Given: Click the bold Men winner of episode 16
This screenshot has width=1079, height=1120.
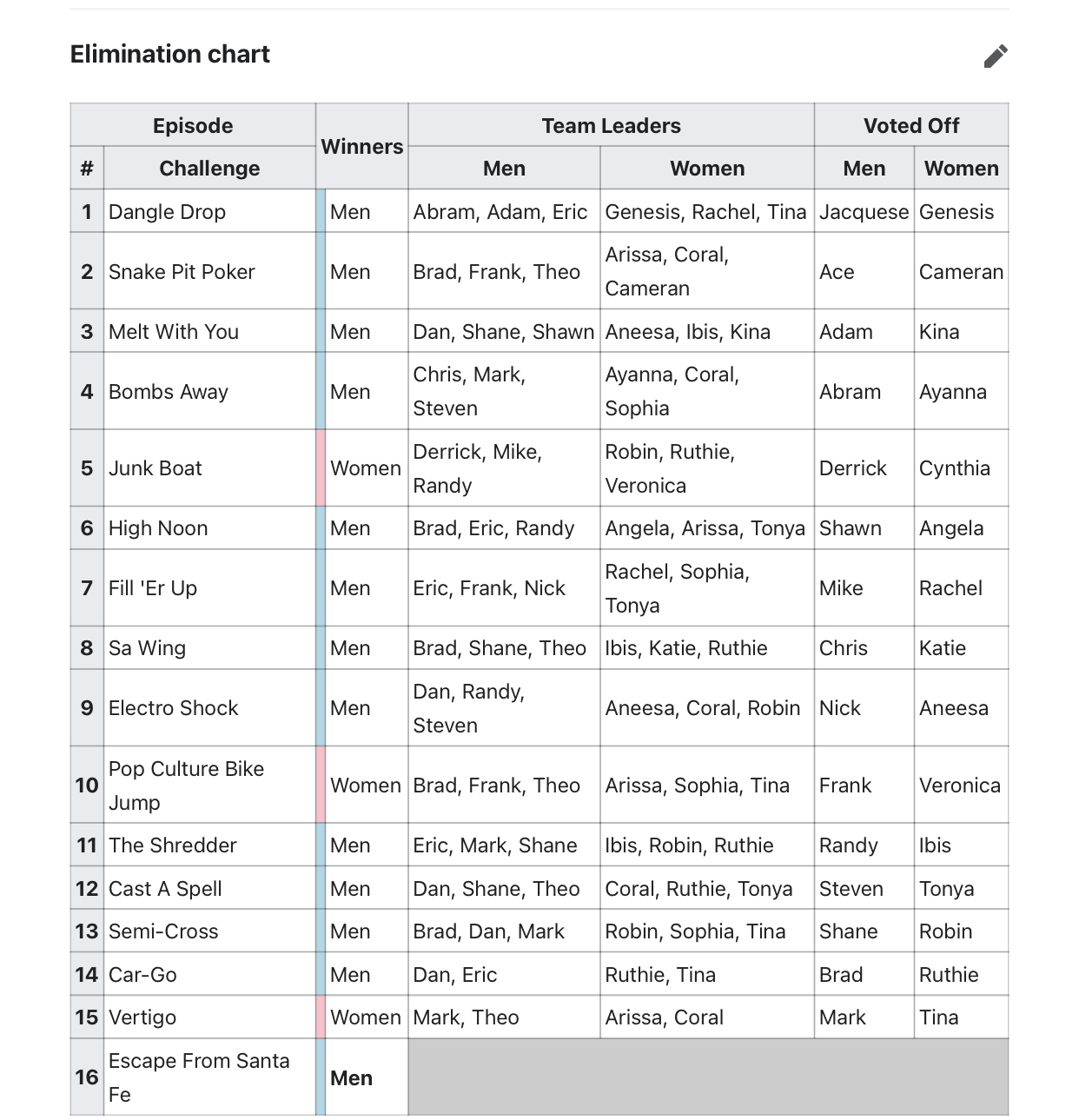Looking at the screenshot, I should click(x=351, y=1077).
